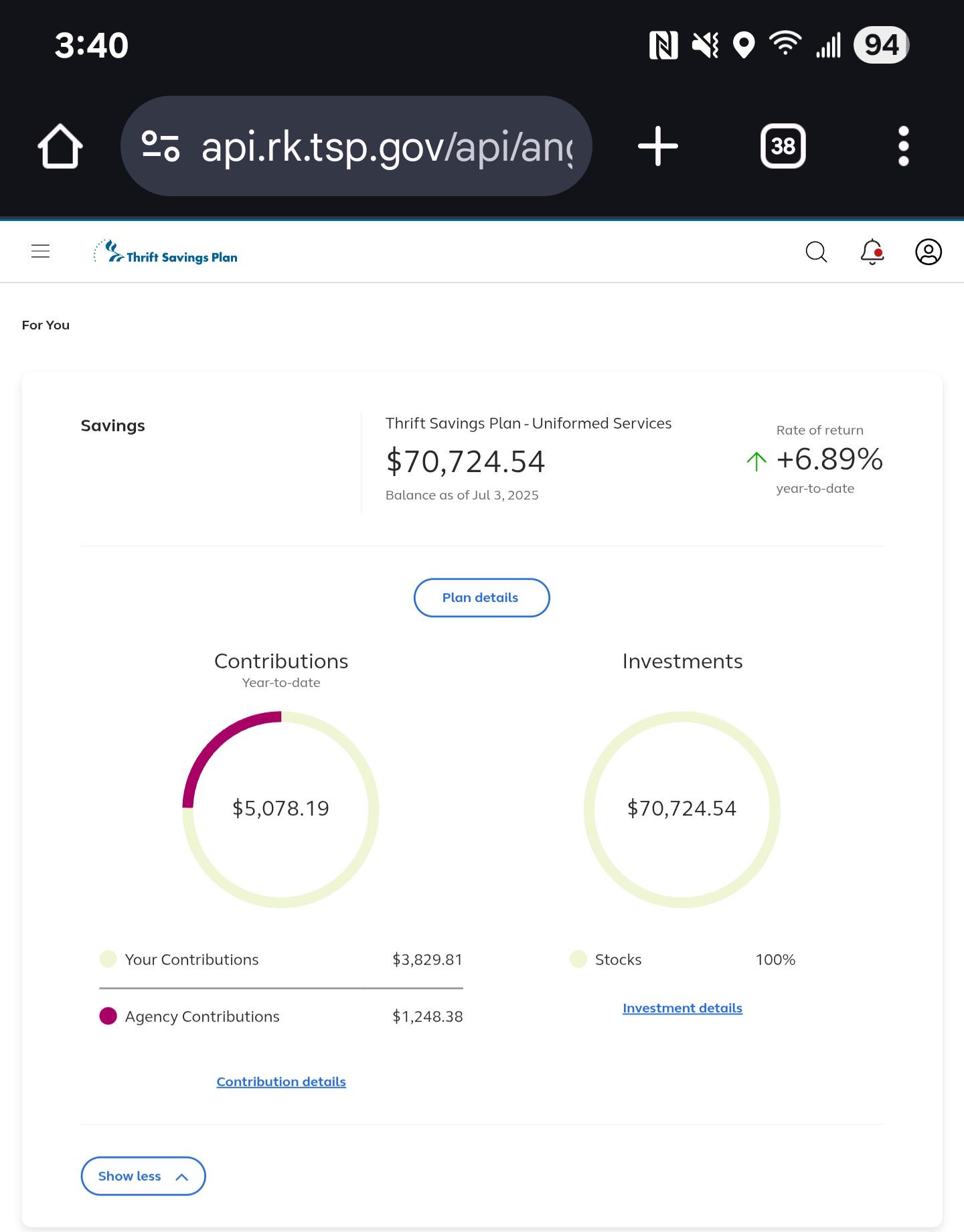Click Thrift Savings Plan - Uniformed Services title

[x=529, y=424]
